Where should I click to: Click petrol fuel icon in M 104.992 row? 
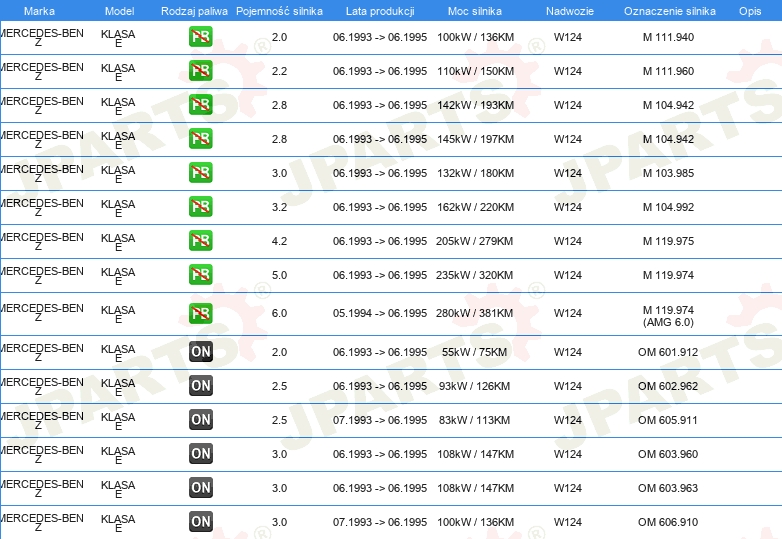click(x=200, y=206)
